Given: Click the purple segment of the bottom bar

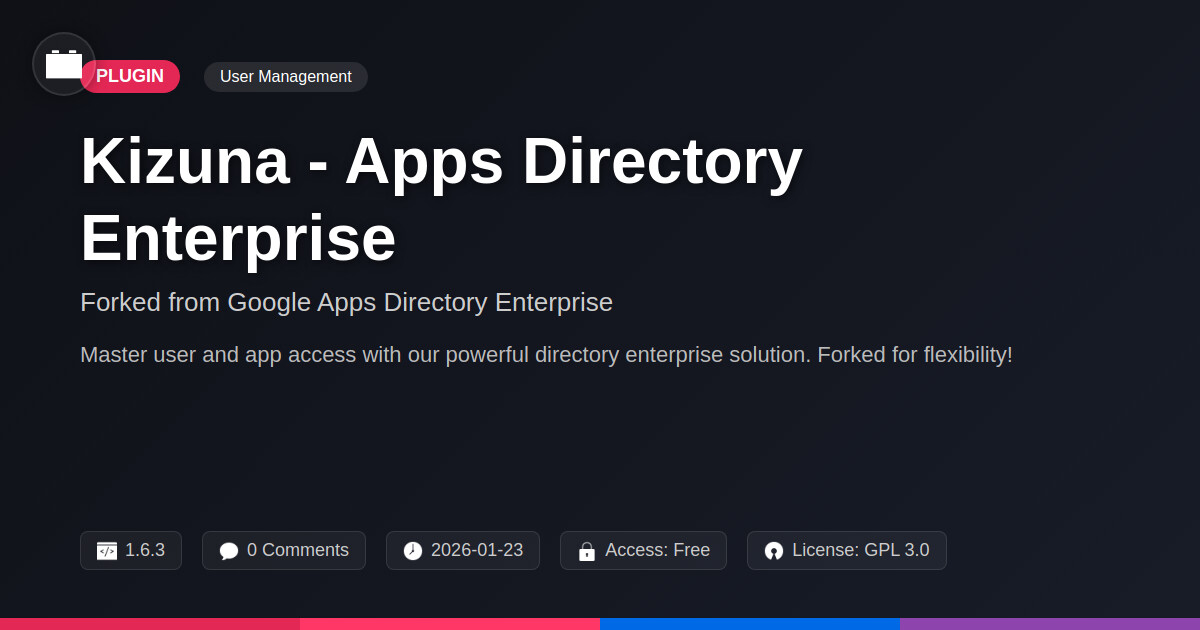Looking at the screenshot, I should coord(1050,623).
